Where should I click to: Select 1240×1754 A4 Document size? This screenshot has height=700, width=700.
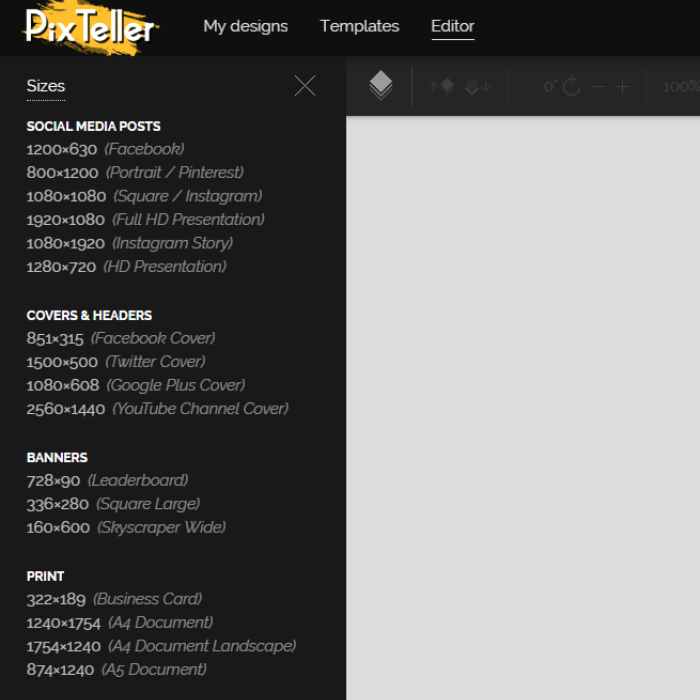[x=120, y=623]
